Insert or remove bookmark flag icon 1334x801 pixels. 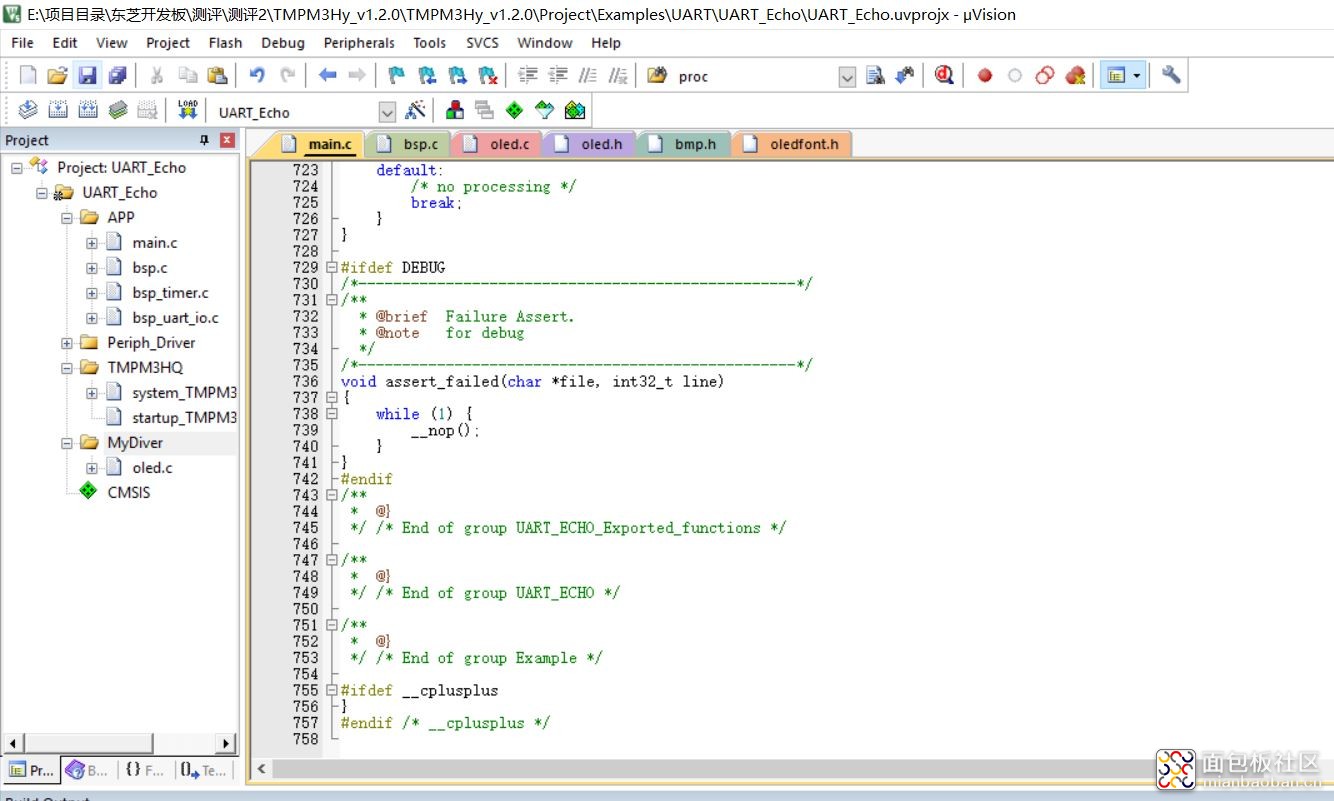pyautogui.click(x=397, y=76)
